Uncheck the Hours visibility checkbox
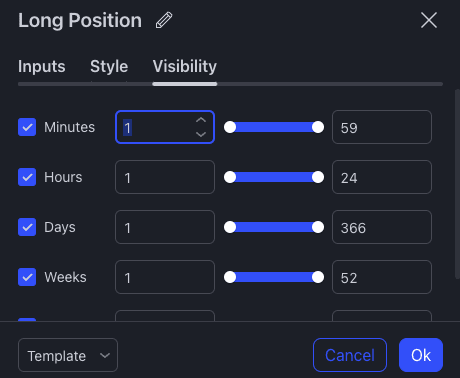 (x=27, y=177)
